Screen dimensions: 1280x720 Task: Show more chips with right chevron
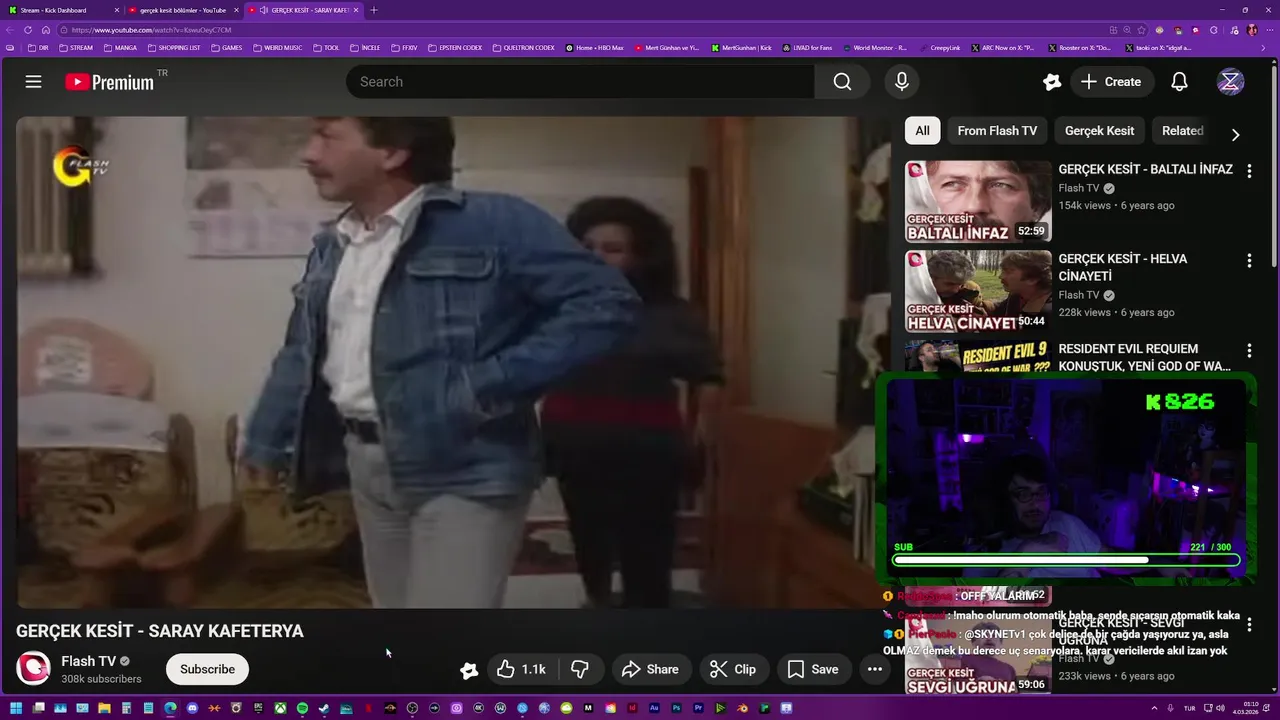tap(1235, 134)
